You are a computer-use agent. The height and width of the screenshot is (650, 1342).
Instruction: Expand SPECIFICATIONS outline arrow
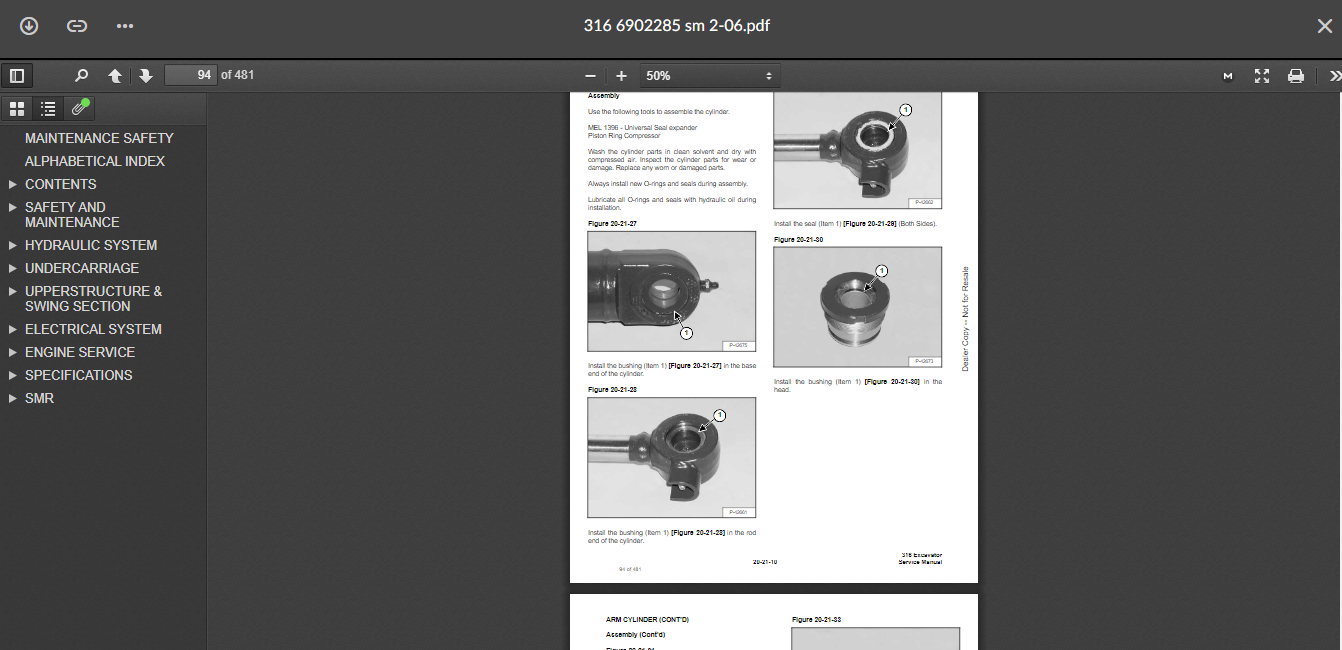pos(13,375)
